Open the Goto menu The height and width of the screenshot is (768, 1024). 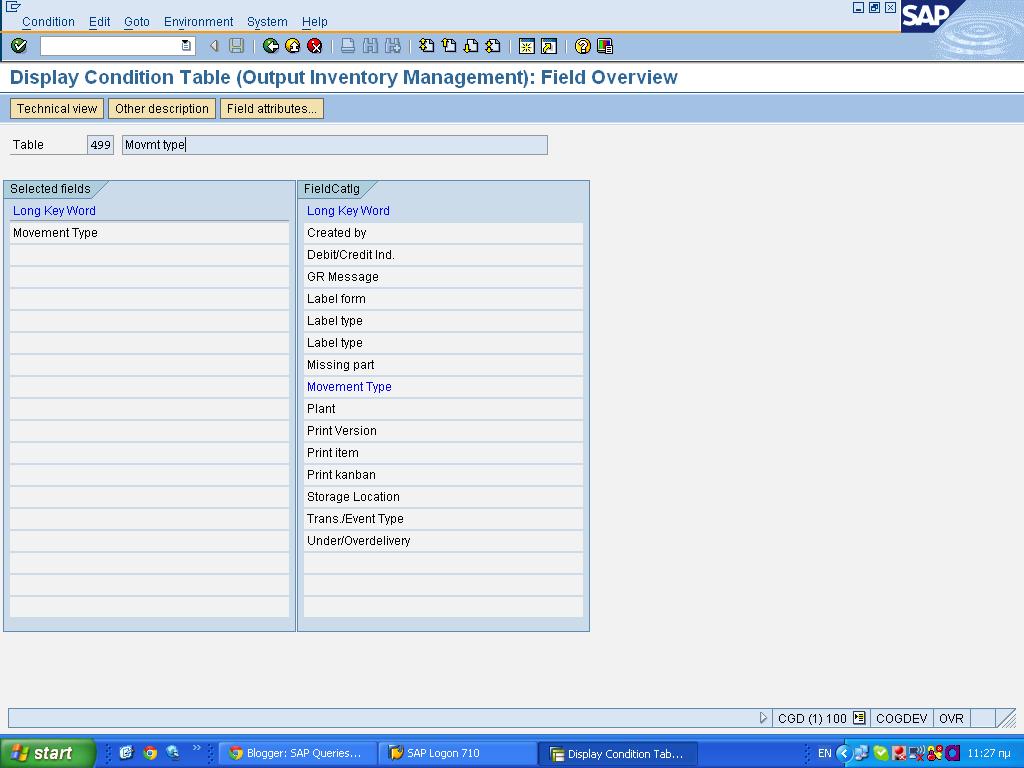[137, 22]
